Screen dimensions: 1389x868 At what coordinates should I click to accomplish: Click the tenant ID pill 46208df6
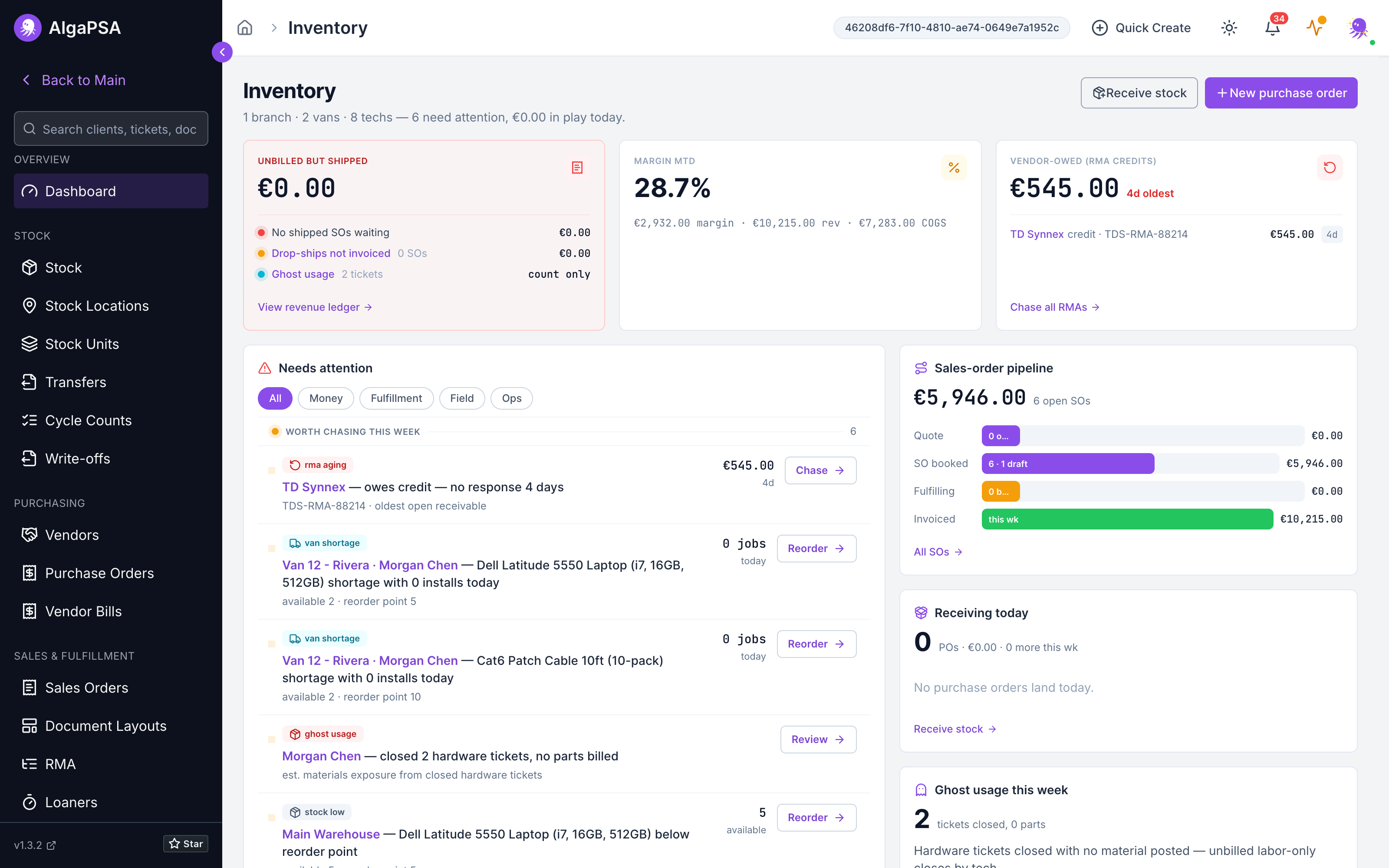coord(951,27)
